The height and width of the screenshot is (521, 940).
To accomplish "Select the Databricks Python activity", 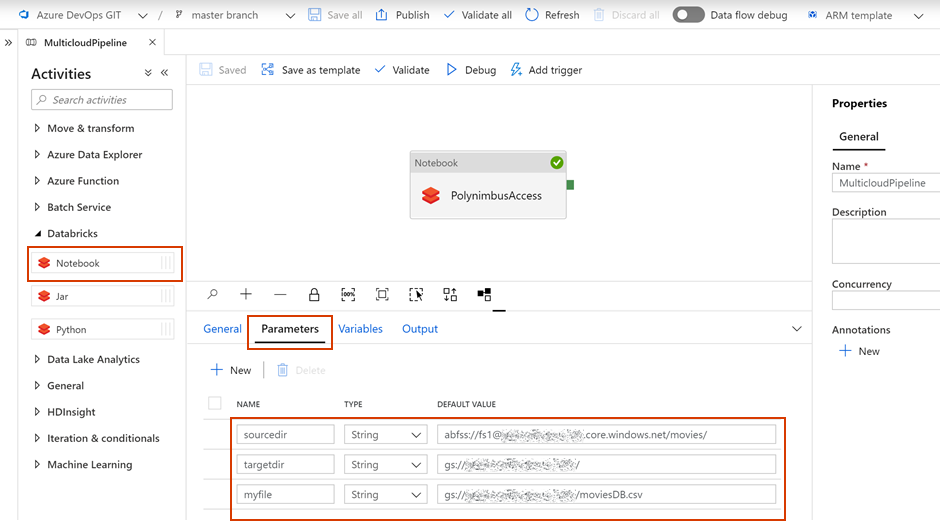I will pos(103,329).
